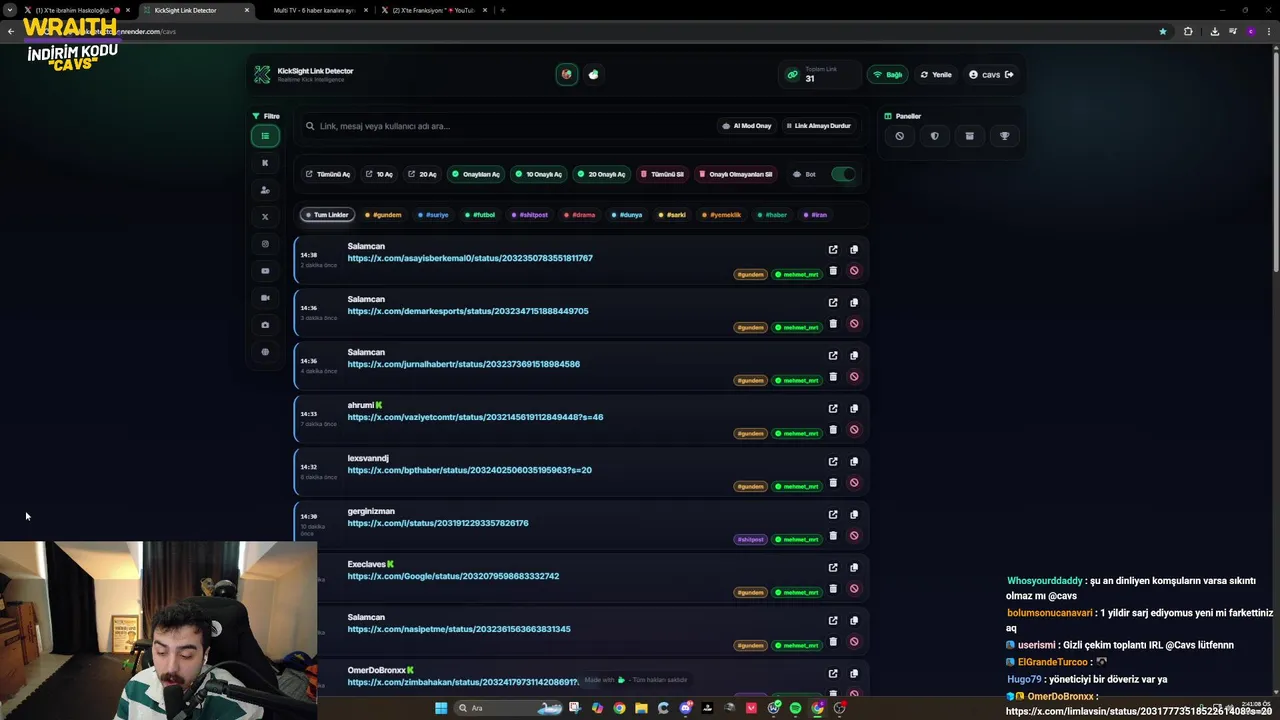Select the #dunya category tab
The width and height of the screenshot is (1280, 720).
[x=627, y=215]
